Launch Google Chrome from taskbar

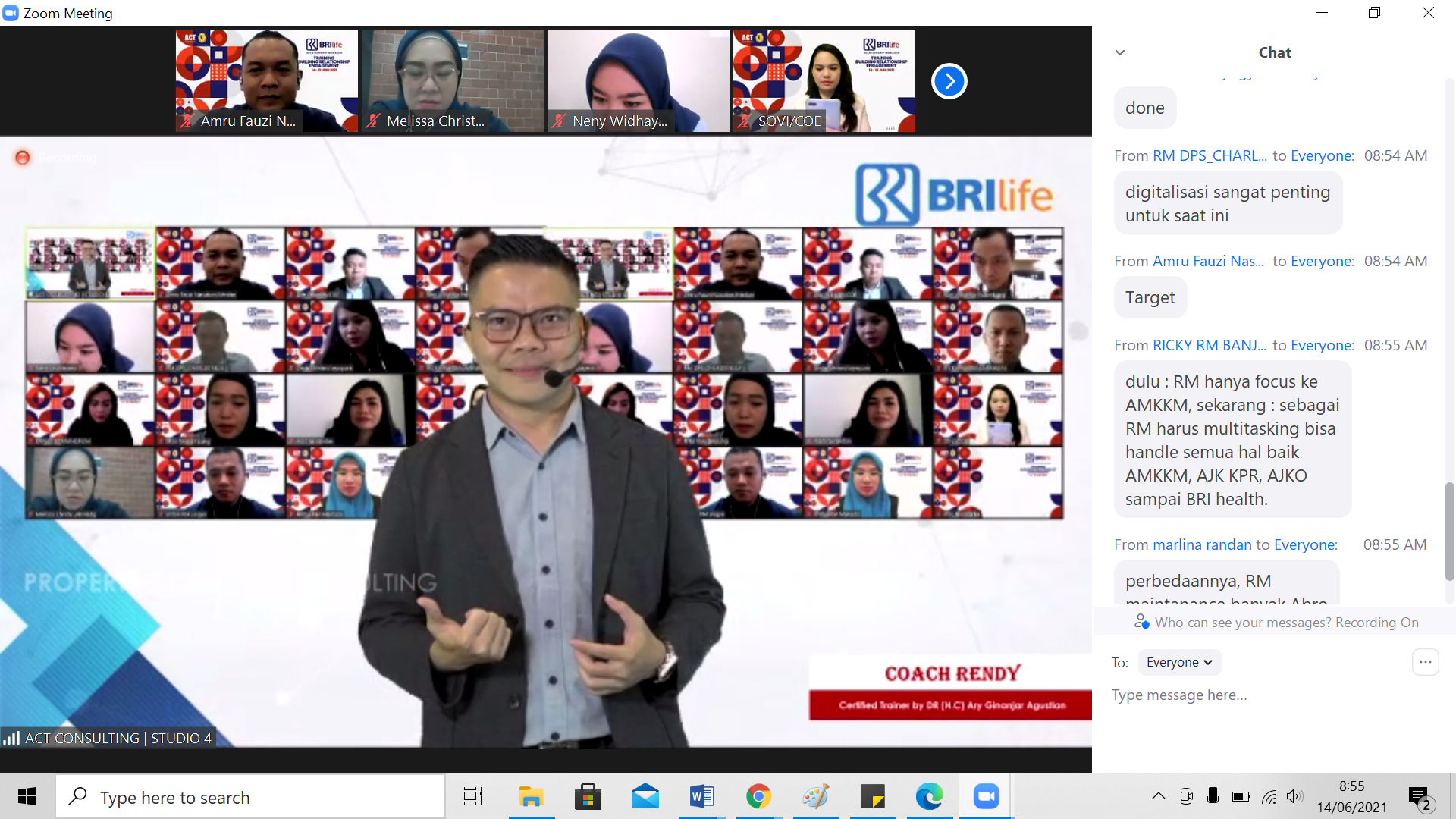tap(758, 796)
